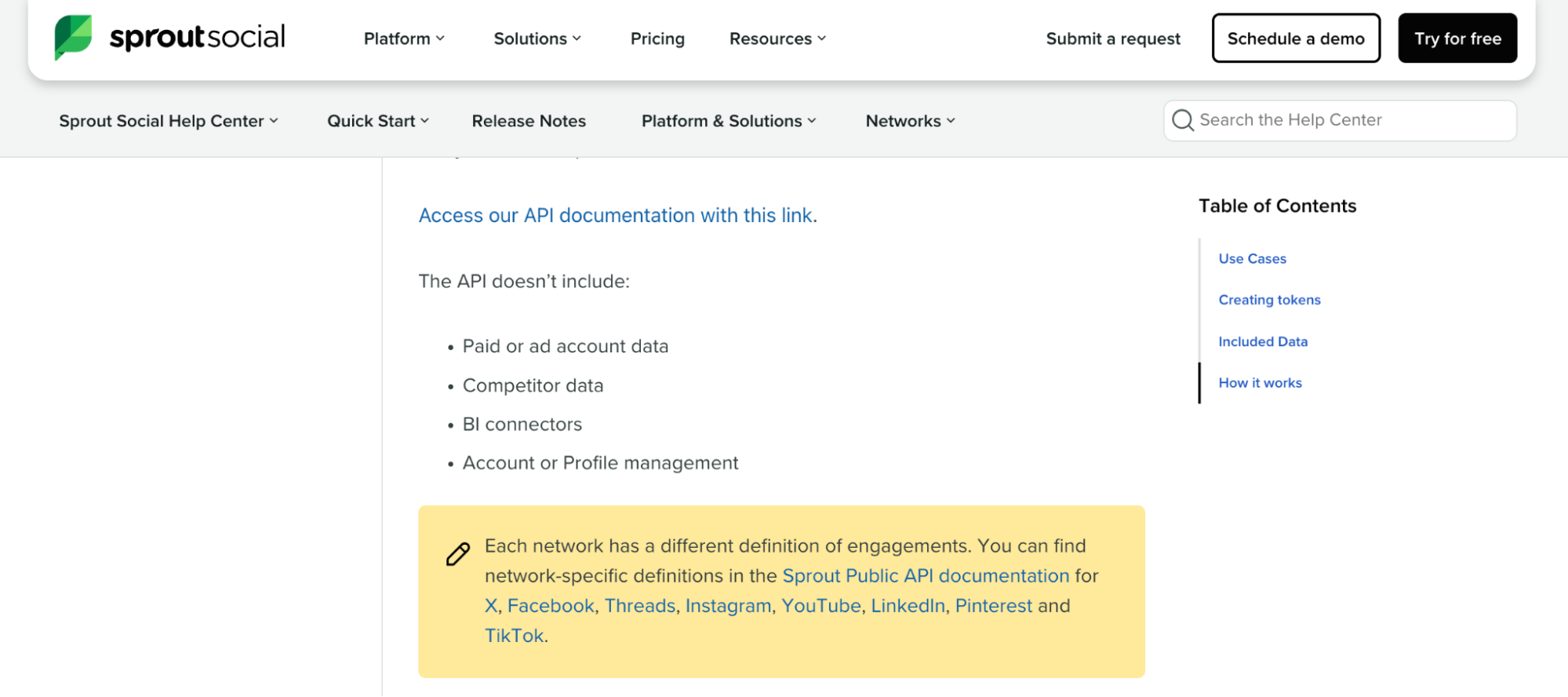
Task: Open the Pinterest definitions link
Action: tap(993, 605)
